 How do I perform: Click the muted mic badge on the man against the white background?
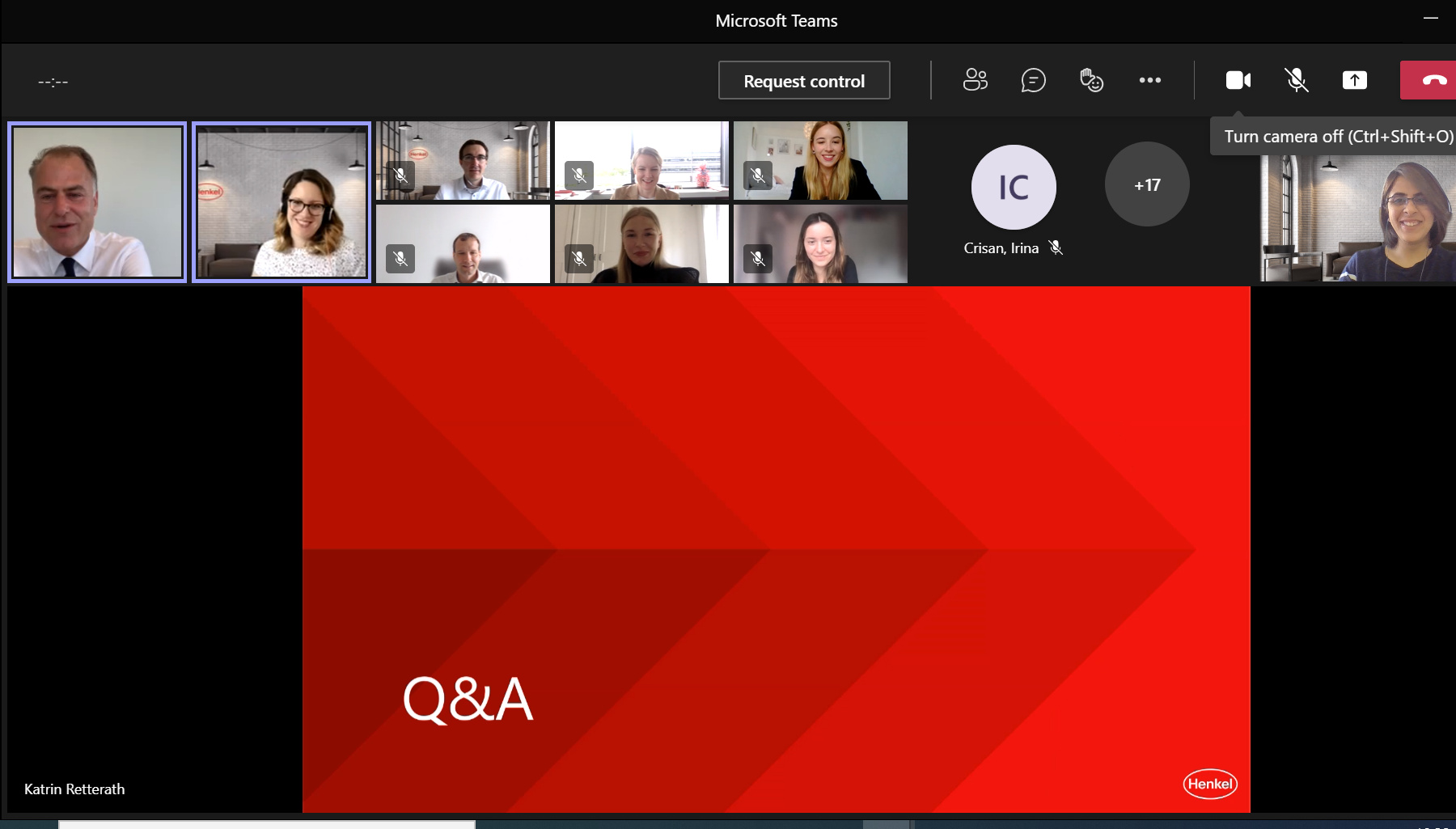pos(400,259)
